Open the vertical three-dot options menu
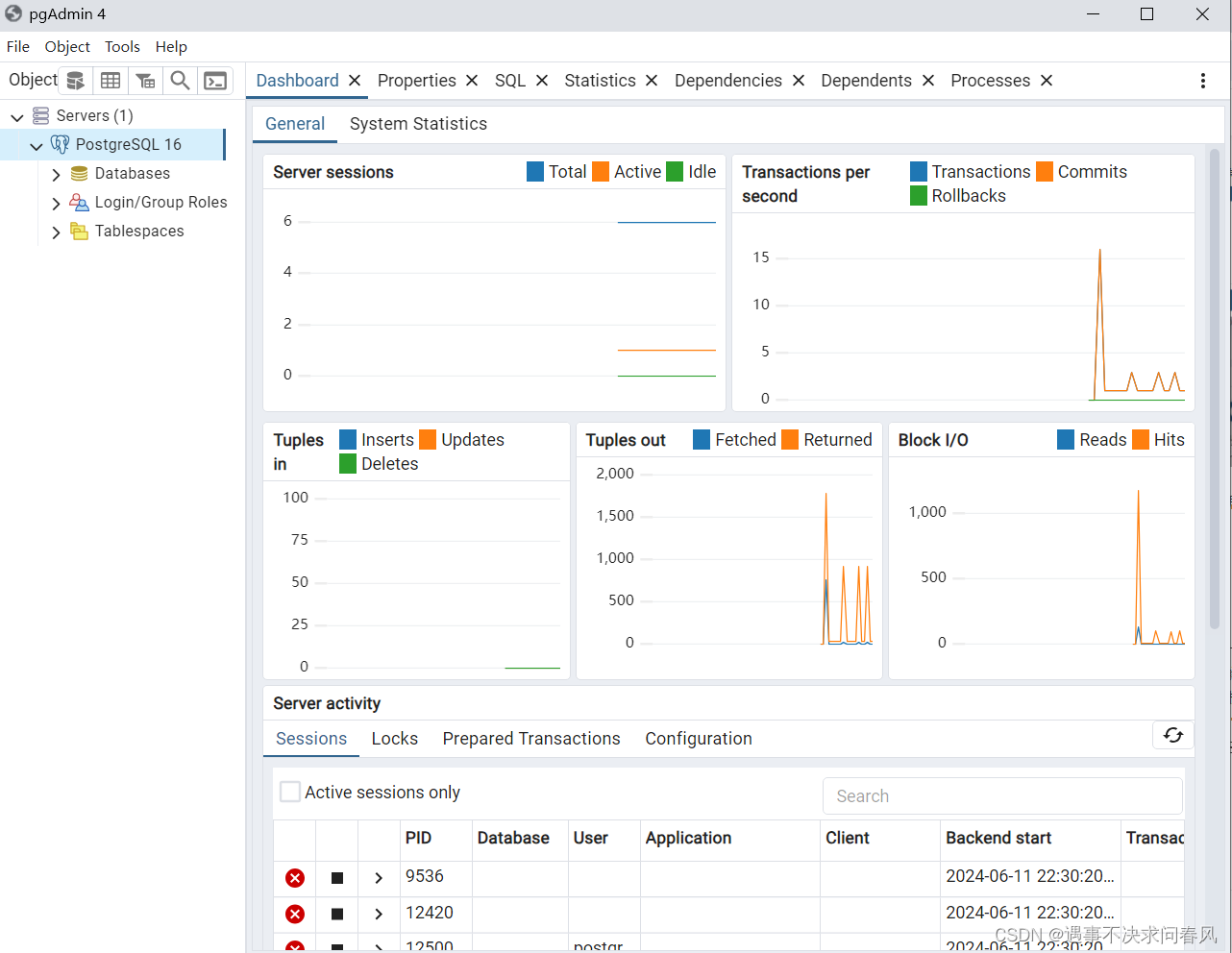This screenshot has height=953, width=1232. click(x=1203, y=81)
